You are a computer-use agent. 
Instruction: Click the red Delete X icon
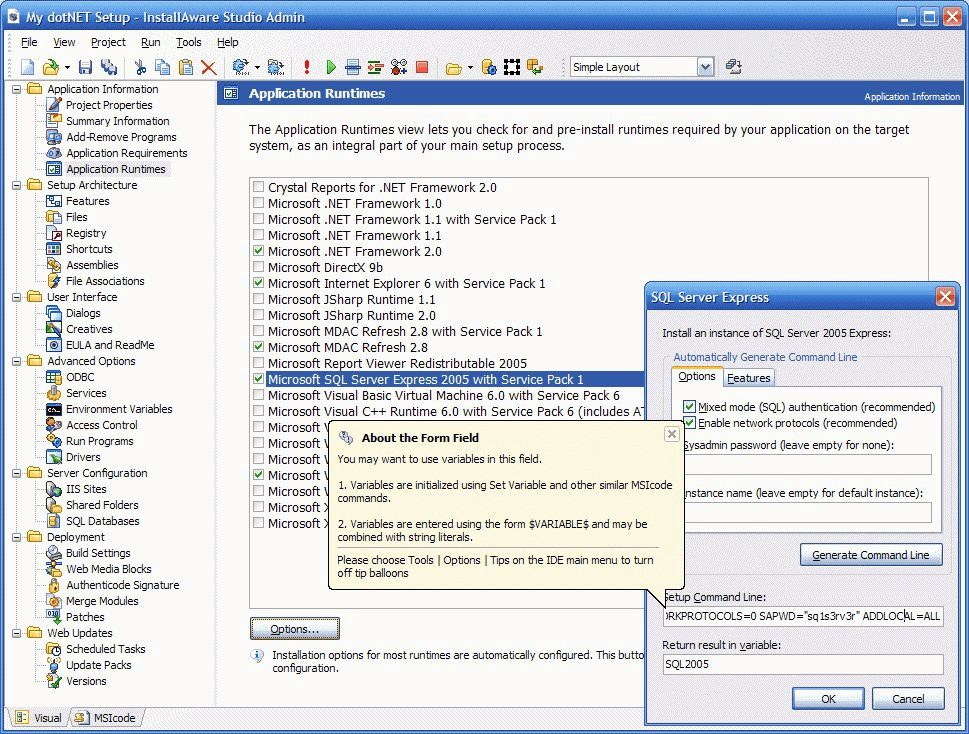tap(209, 67)
